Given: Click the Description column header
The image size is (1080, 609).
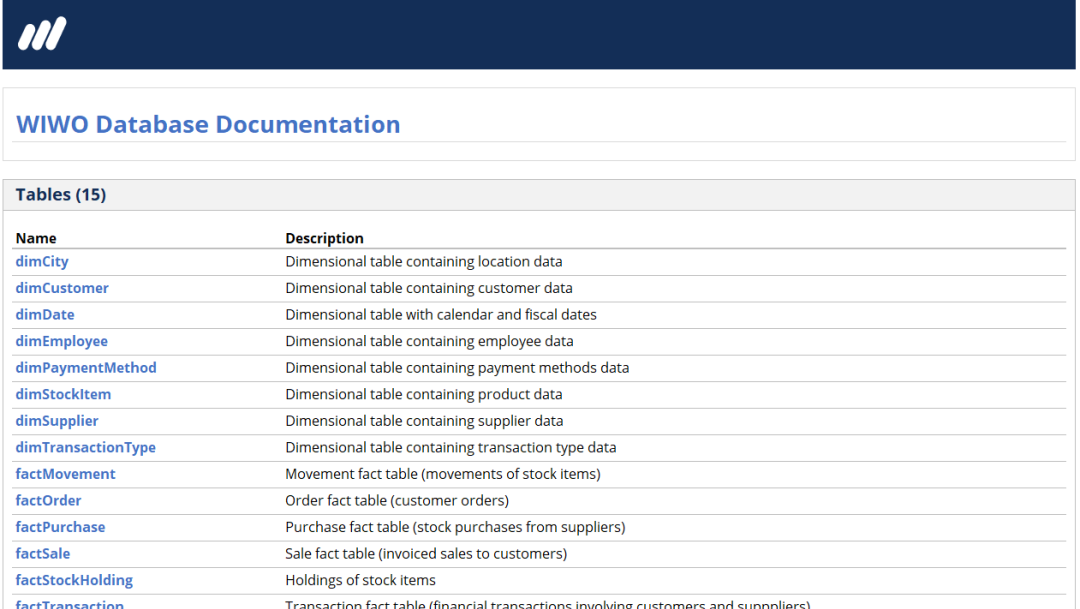Looking at the screenshot, I should click(324, 238).
